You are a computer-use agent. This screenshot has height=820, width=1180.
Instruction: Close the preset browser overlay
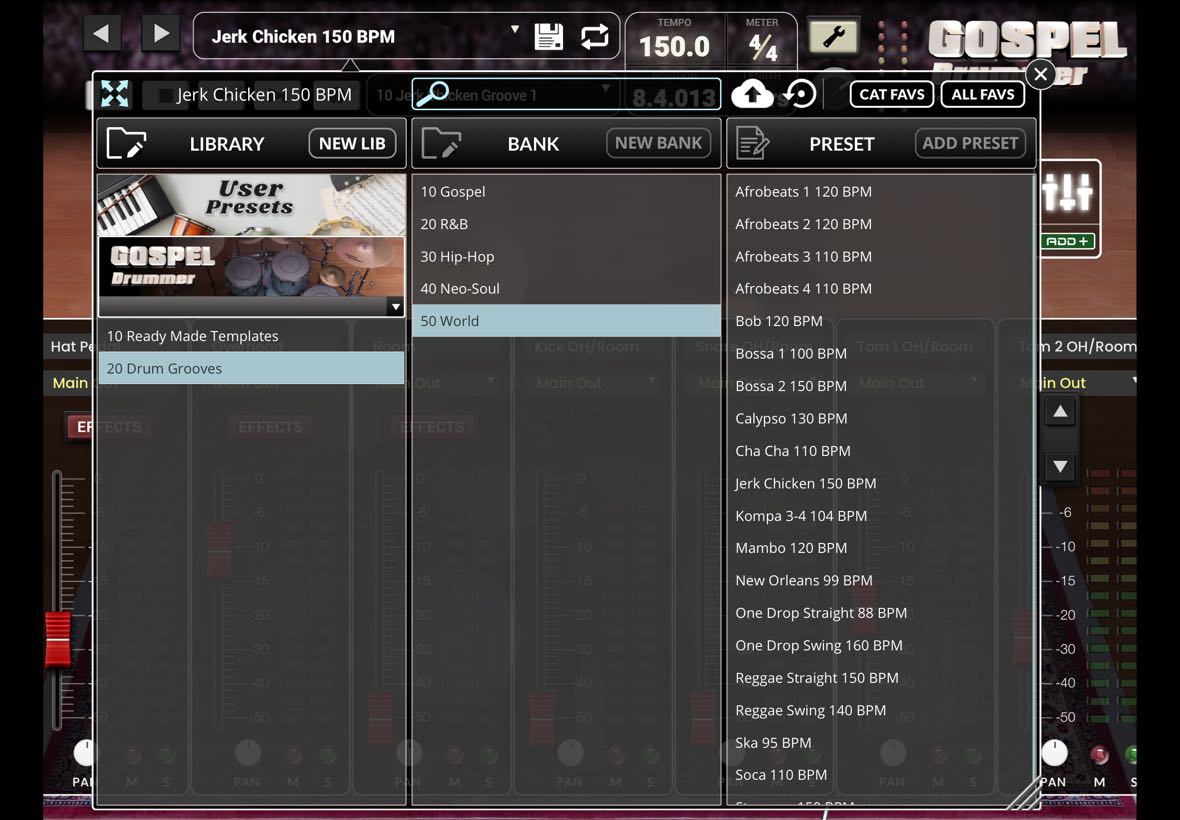1041,74
